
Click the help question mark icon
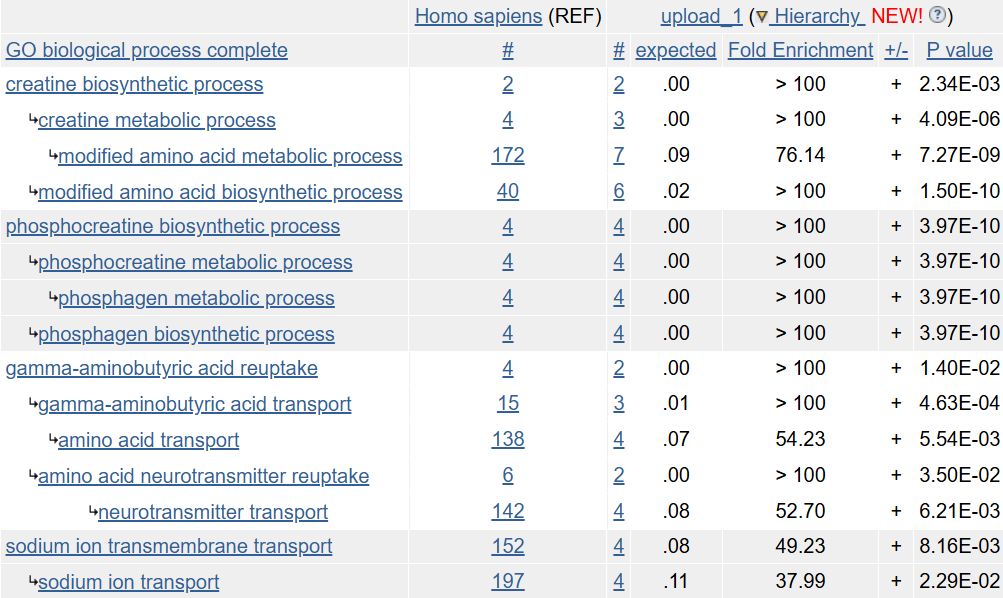[x=937, y=15]
